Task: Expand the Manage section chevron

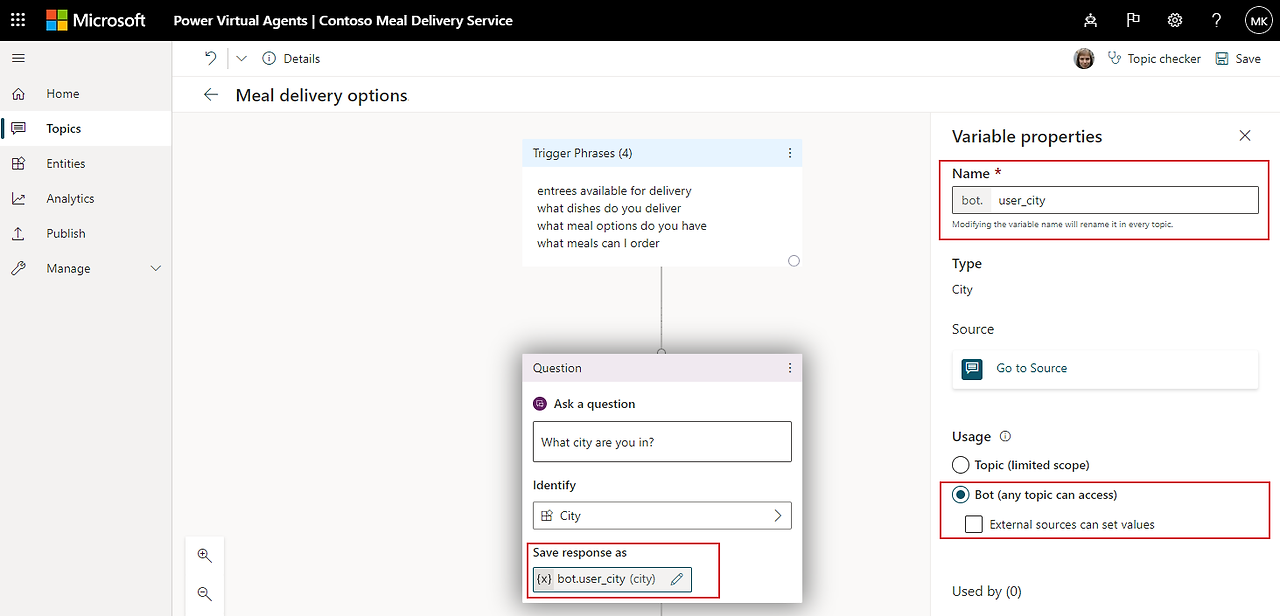Action: coord(155,269)
